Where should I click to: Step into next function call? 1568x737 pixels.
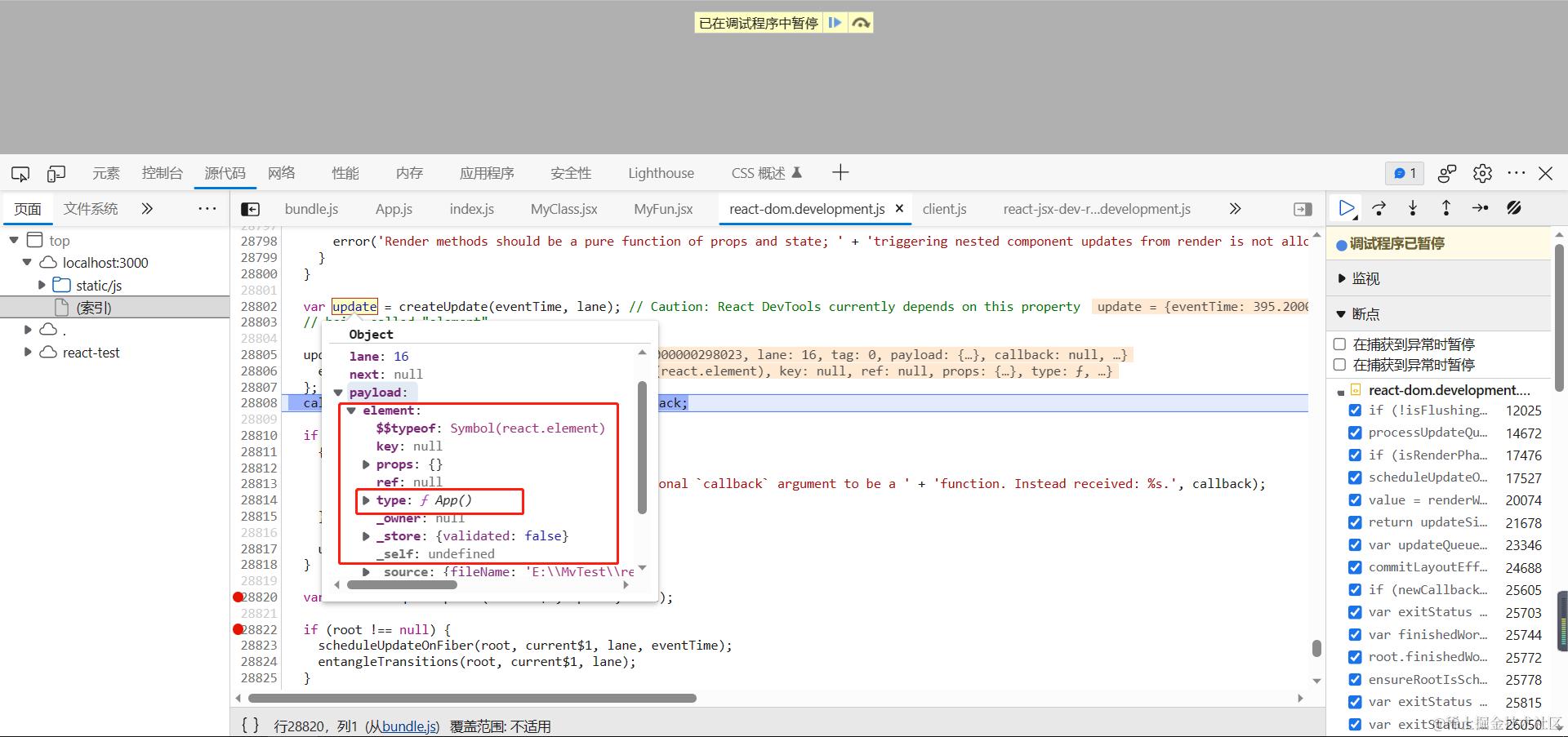click(x=1413, y=208)
